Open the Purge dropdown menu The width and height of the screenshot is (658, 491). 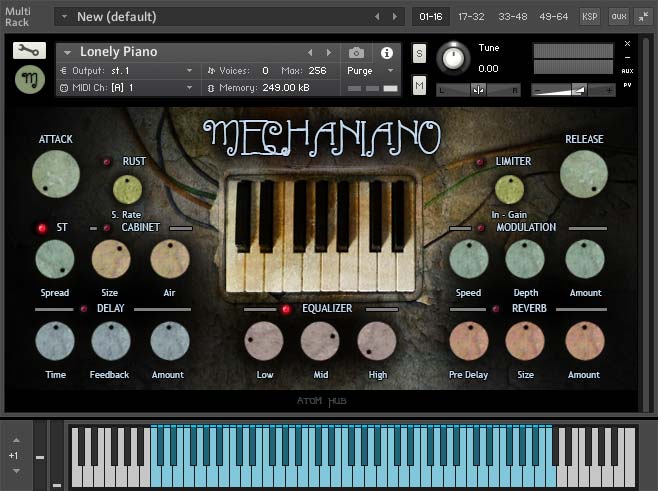391,71
